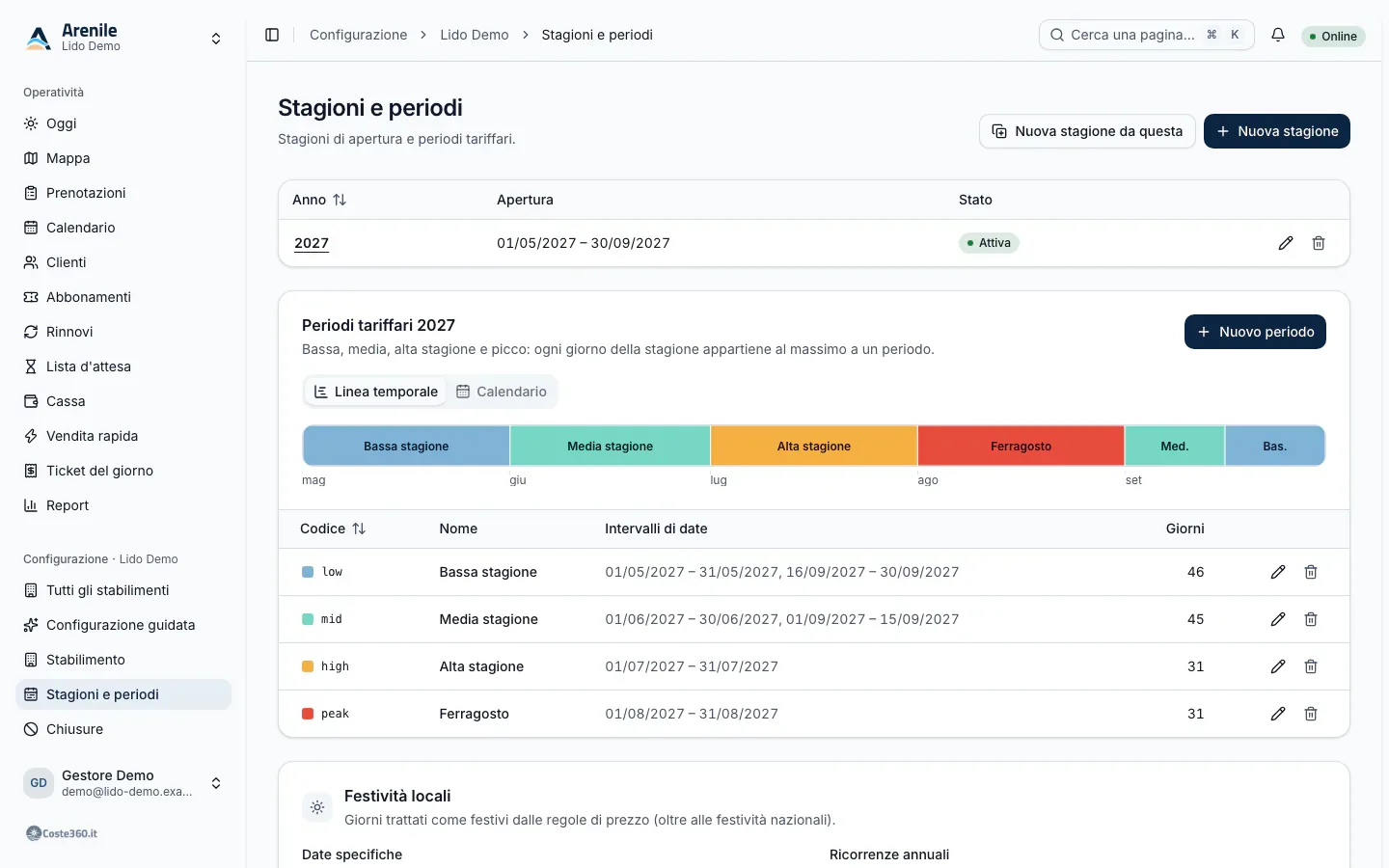Click the Coste360.it footer logo
This screenshot has width=1389, height=868.
point(62,833)
